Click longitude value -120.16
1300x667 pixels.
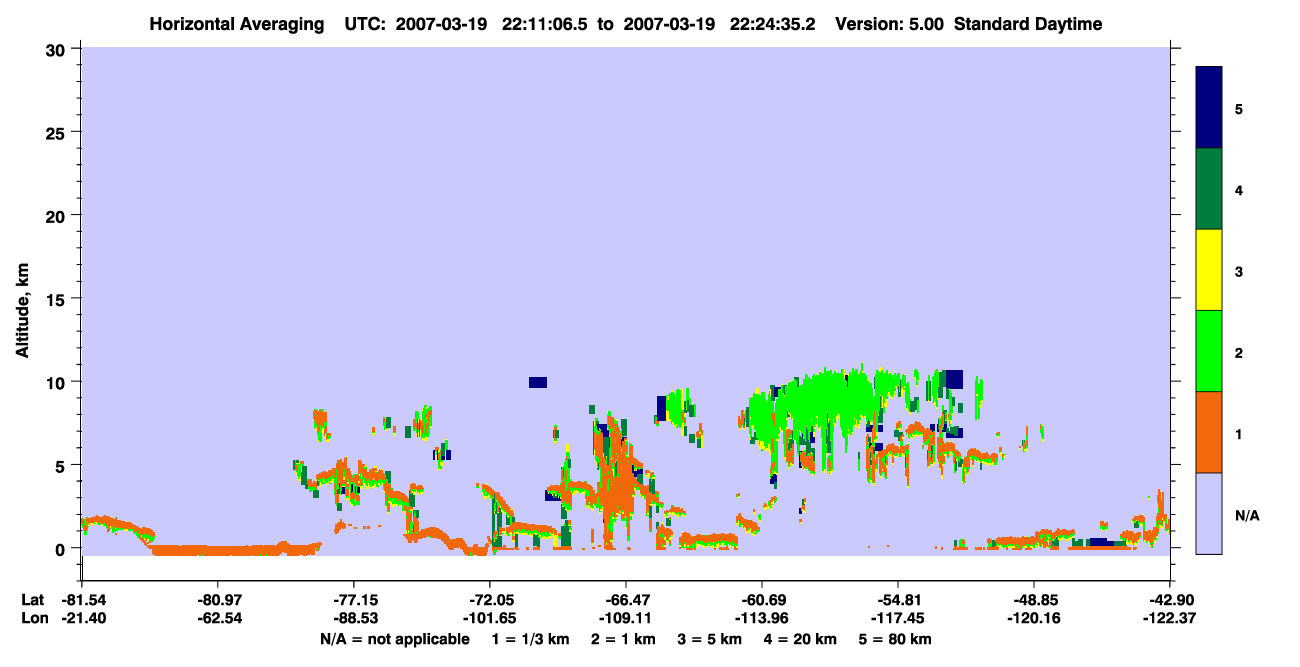point(1033,618)
